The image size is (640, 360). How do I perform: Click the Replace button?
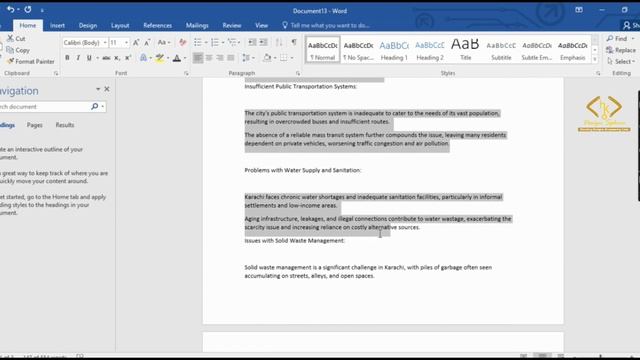(x=621, y=50)
